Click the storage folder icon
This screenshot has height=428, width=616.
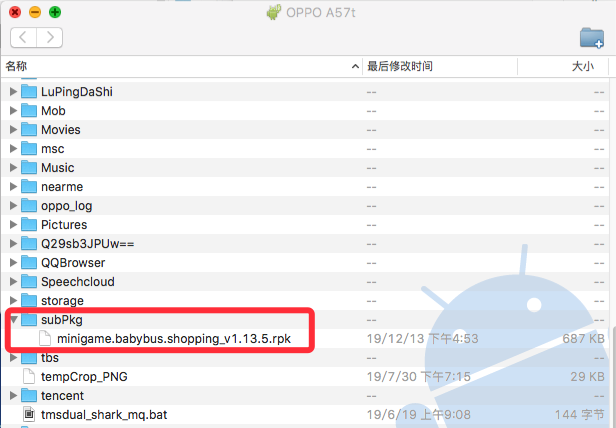29,301
